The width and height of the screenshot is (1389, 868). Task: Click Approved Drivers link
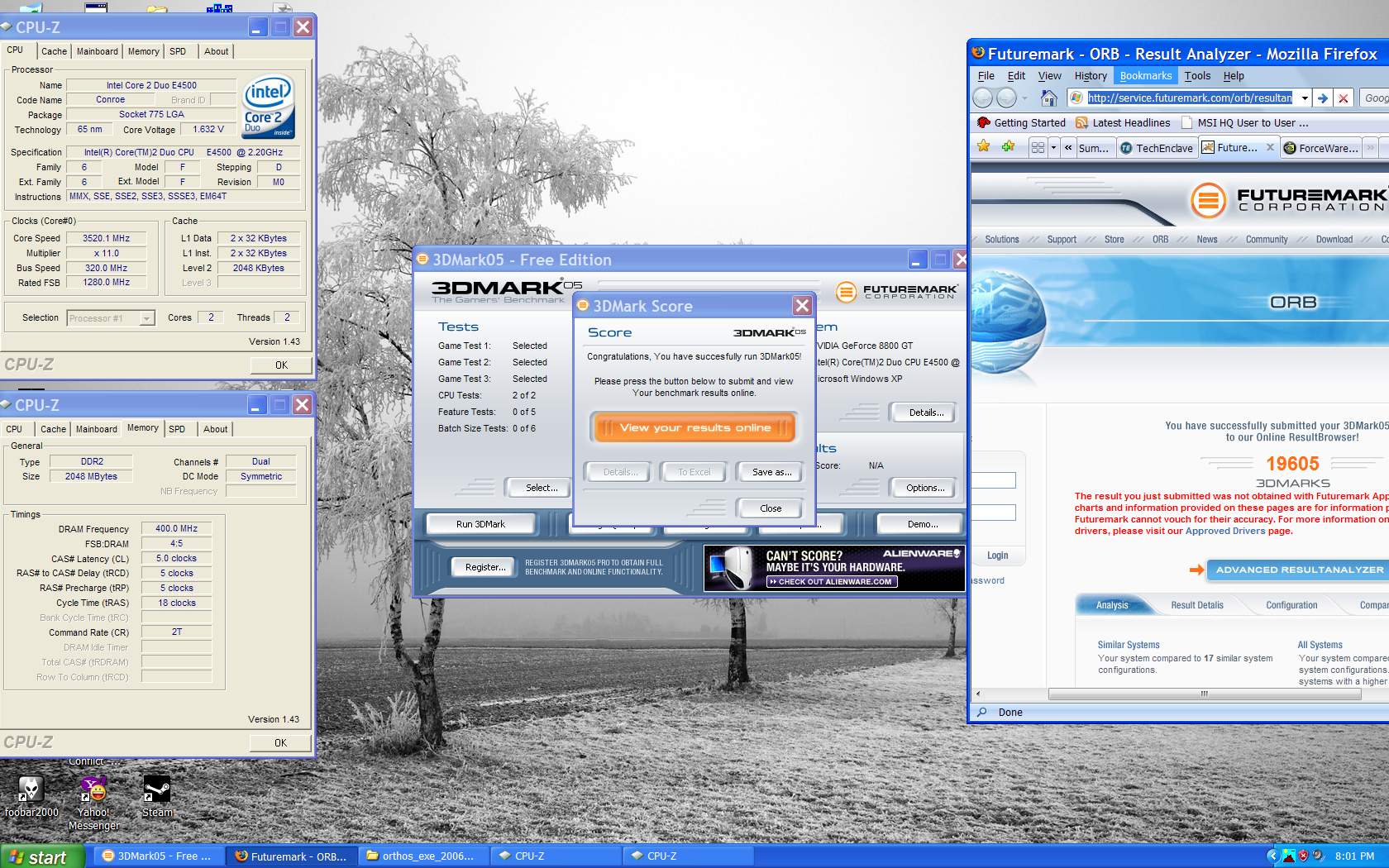1225,531
